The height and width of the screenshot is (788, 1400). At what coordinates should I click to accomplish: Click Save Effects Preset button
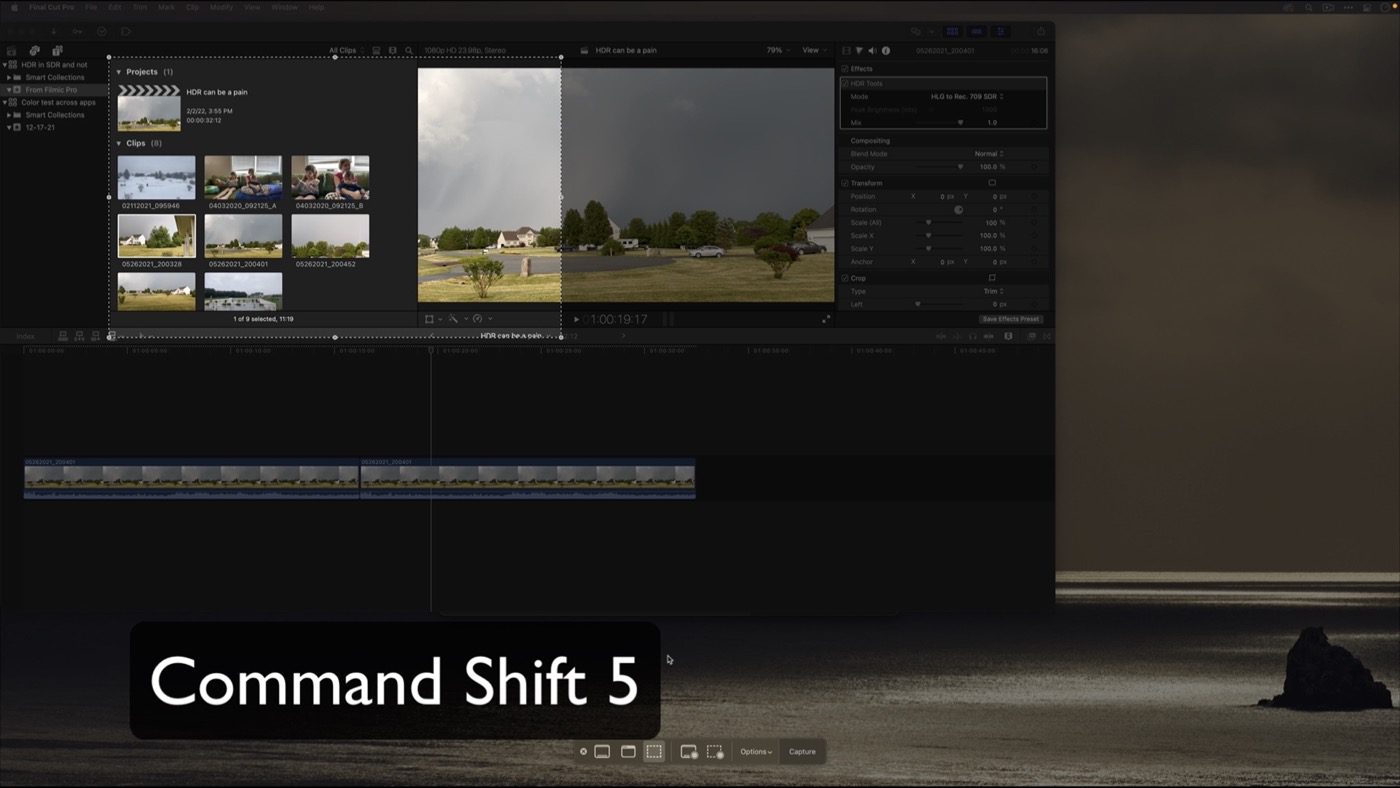(1010, 319)
